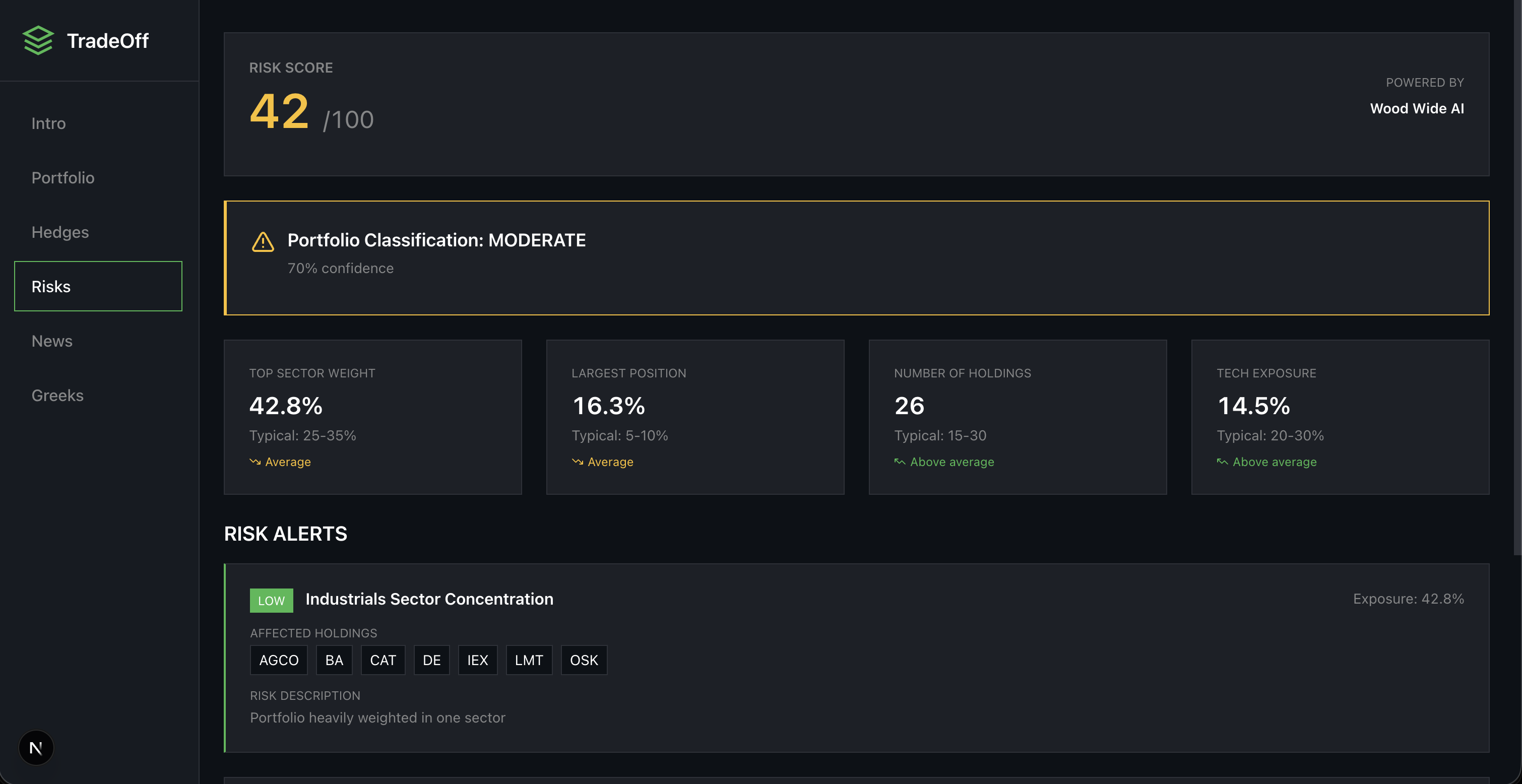Open the News section
The image size is (1522, 784).
point(52,341)
